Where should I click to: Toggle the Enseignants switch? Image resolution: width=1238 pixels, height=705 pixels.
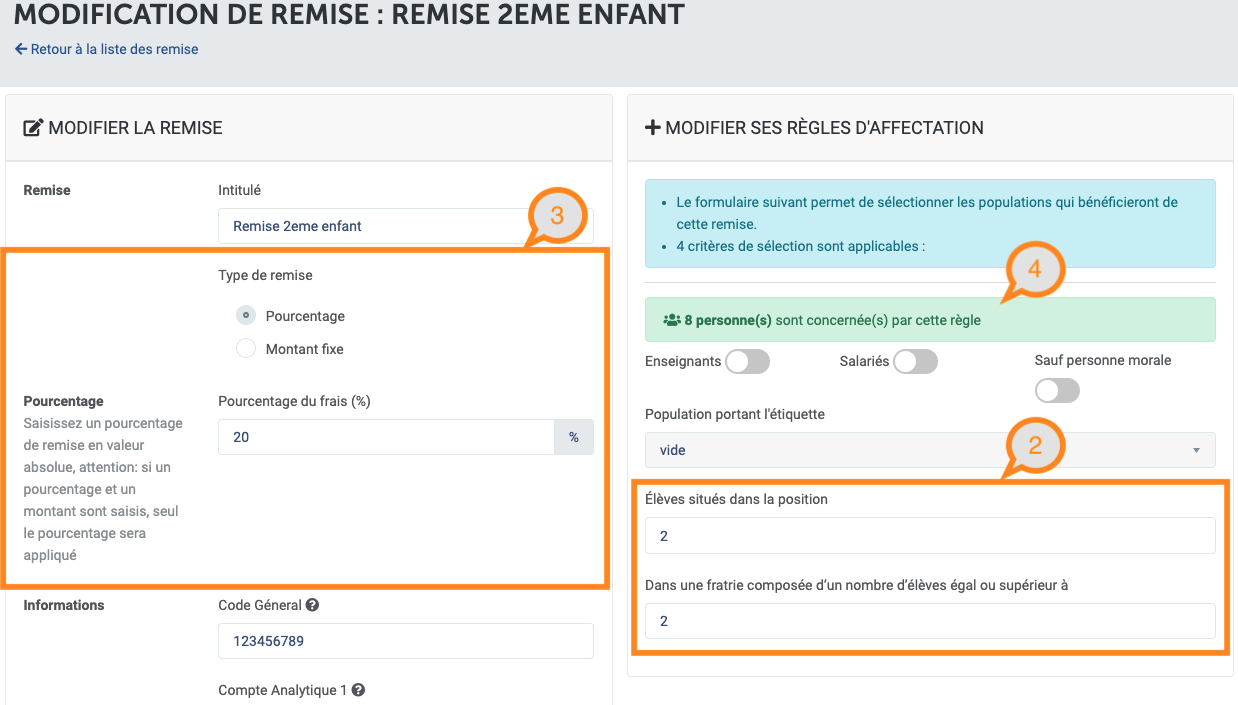[x=748, y=361]
